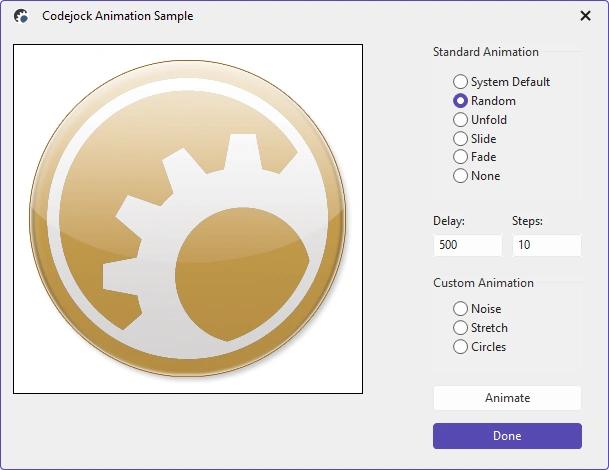Click the Steps label text
Viewport: 609px width, 470px height.
point(527,221)
